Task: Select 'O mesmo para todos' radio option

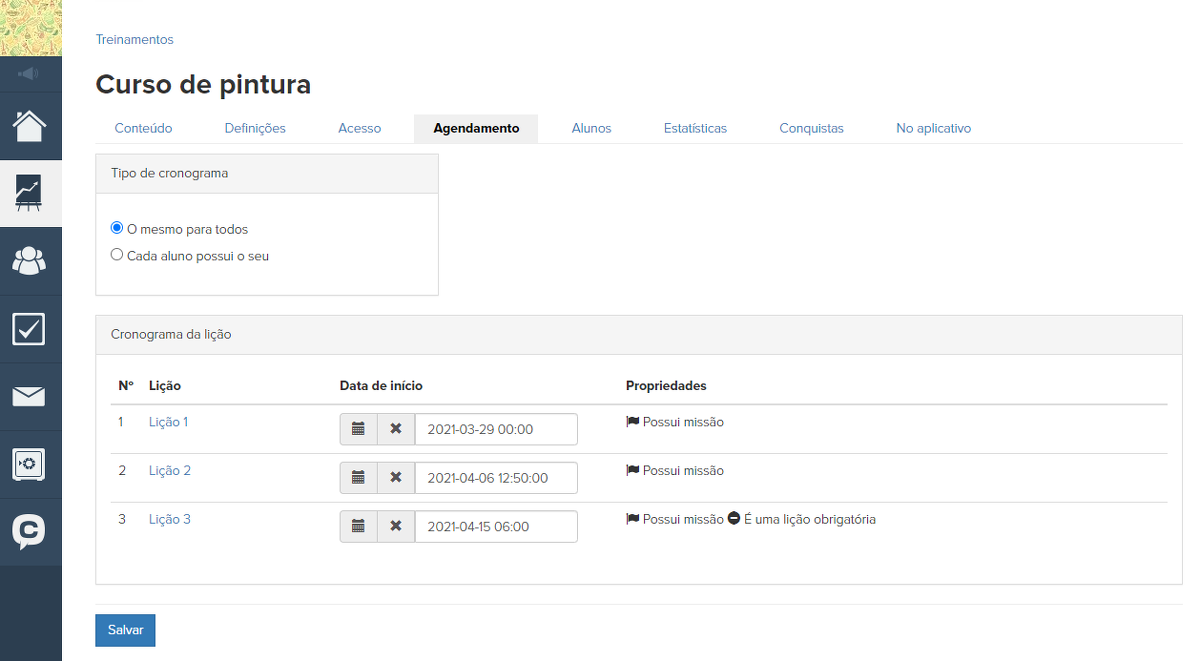Action: [x=117, y=228]
